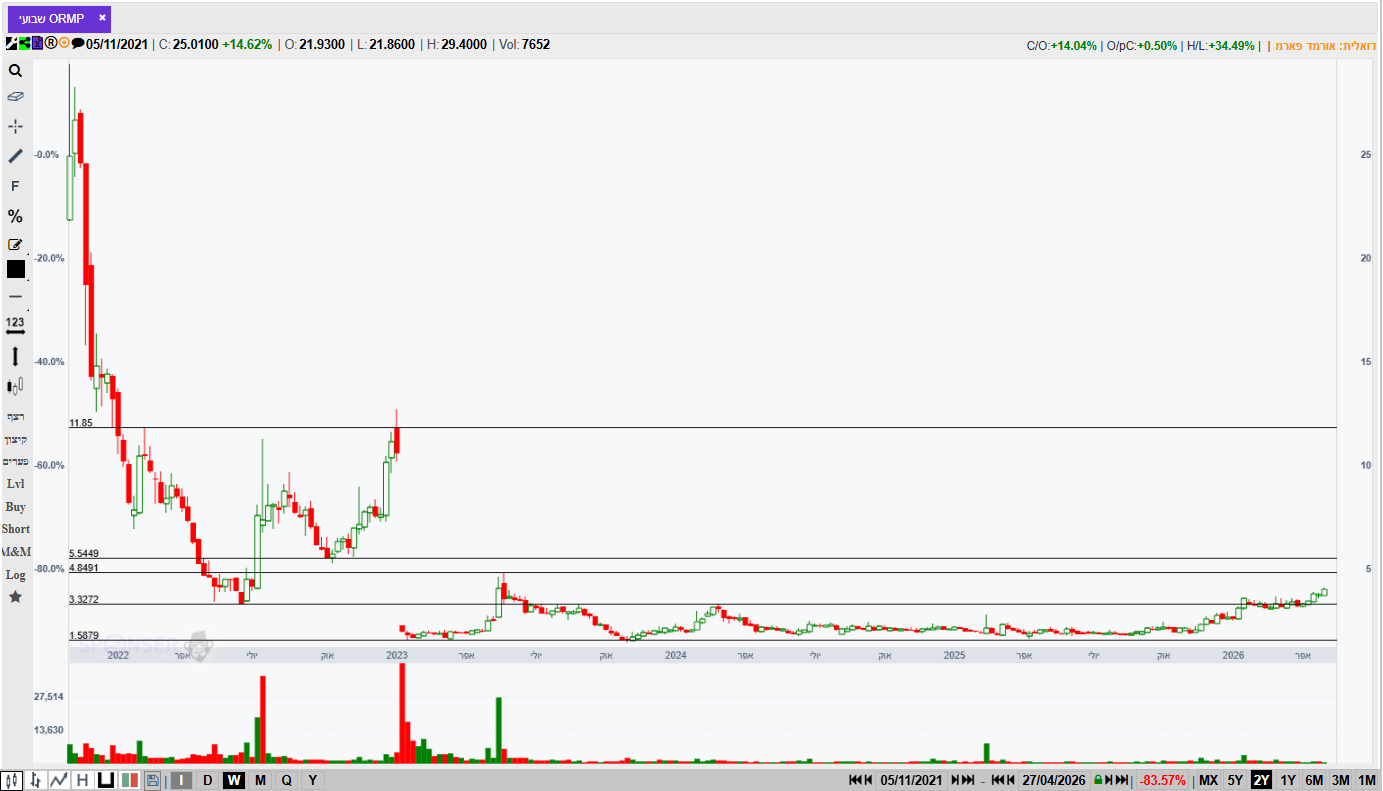Switch to line chart type

click(x=59, y=780)
